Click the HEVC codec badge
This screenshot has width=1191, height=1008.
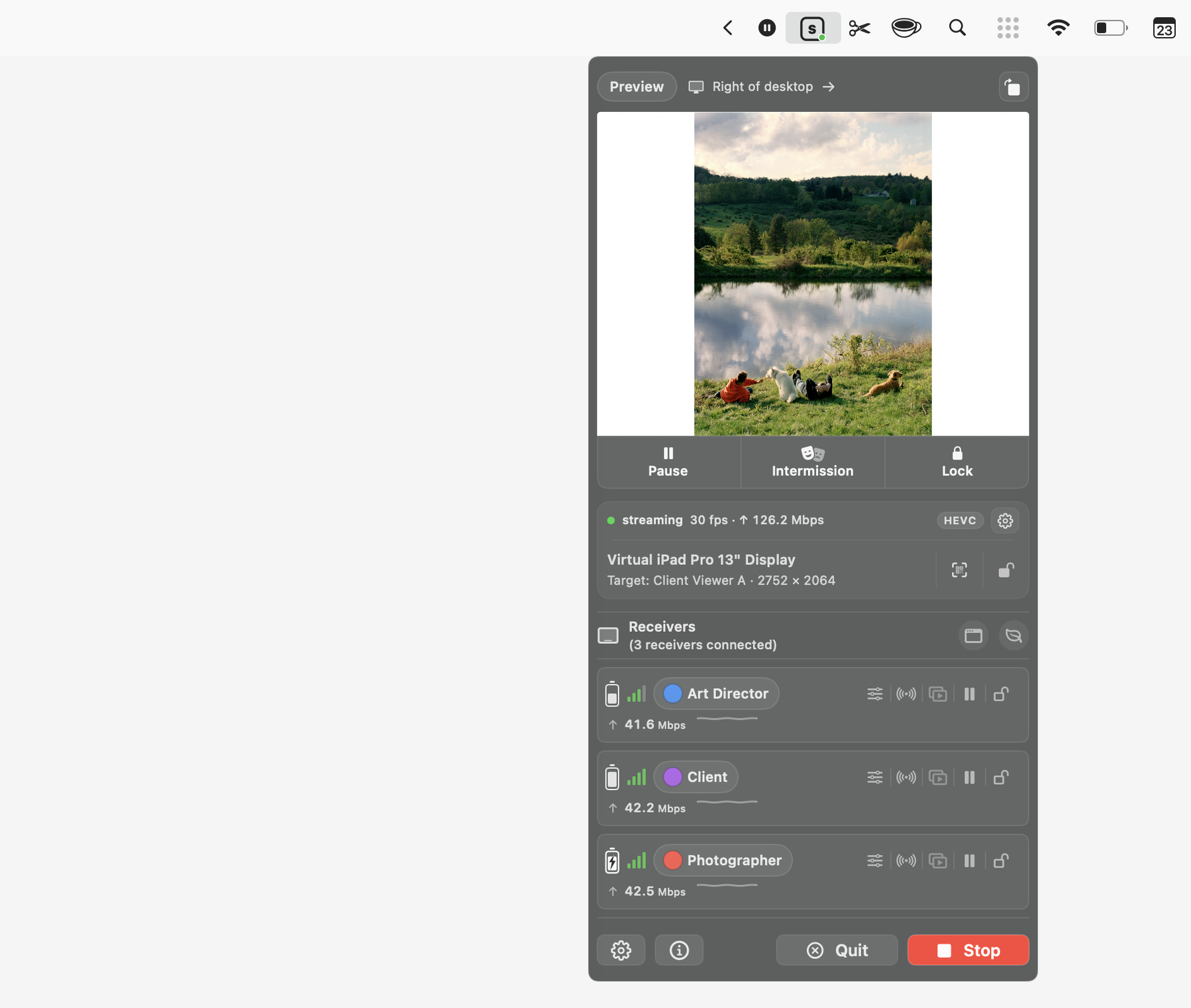(960, 521)
